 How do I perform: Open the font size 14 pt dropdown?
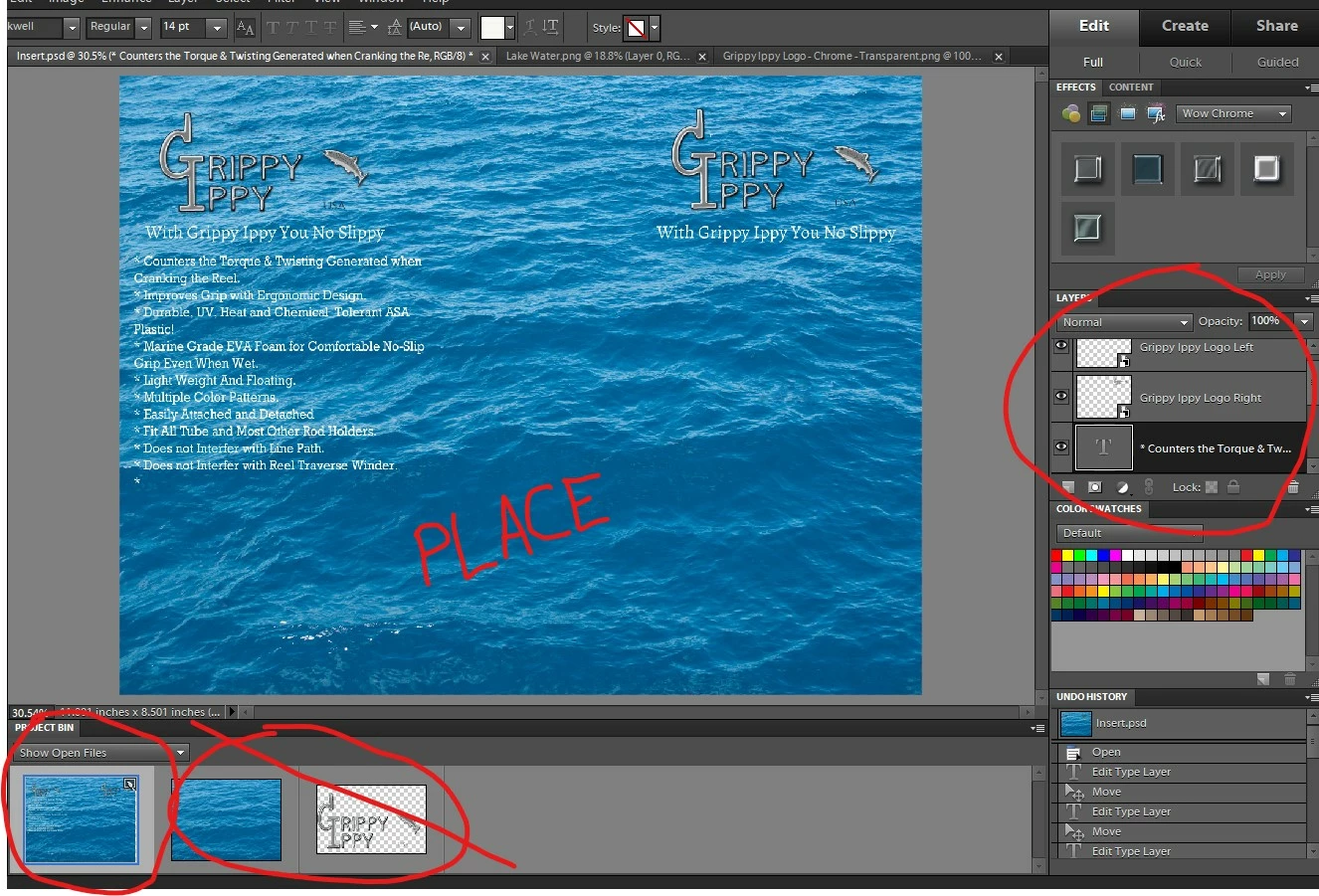click(x=217, y=28)
